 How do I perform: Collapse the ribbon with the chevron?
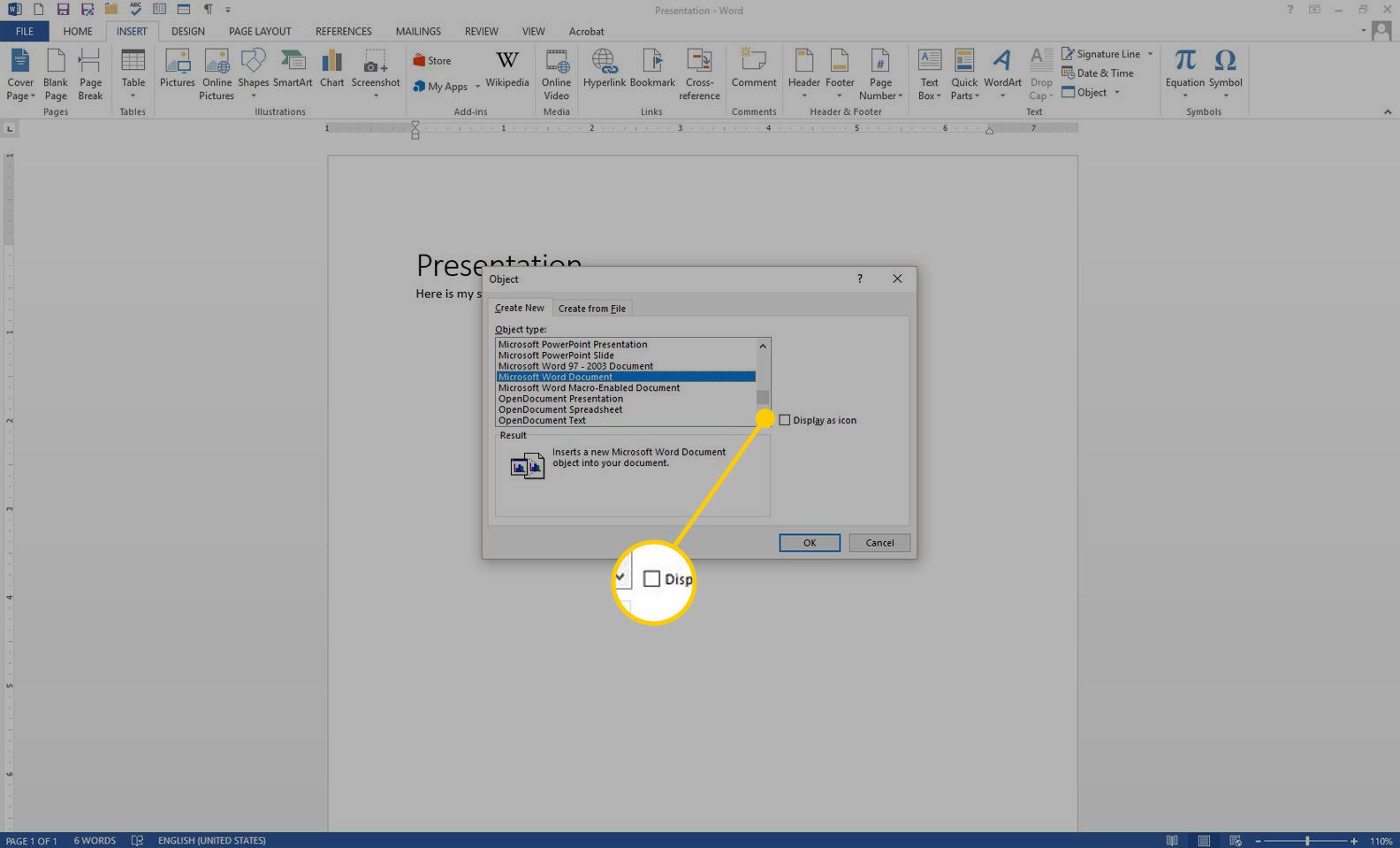tap(1387, 112)
